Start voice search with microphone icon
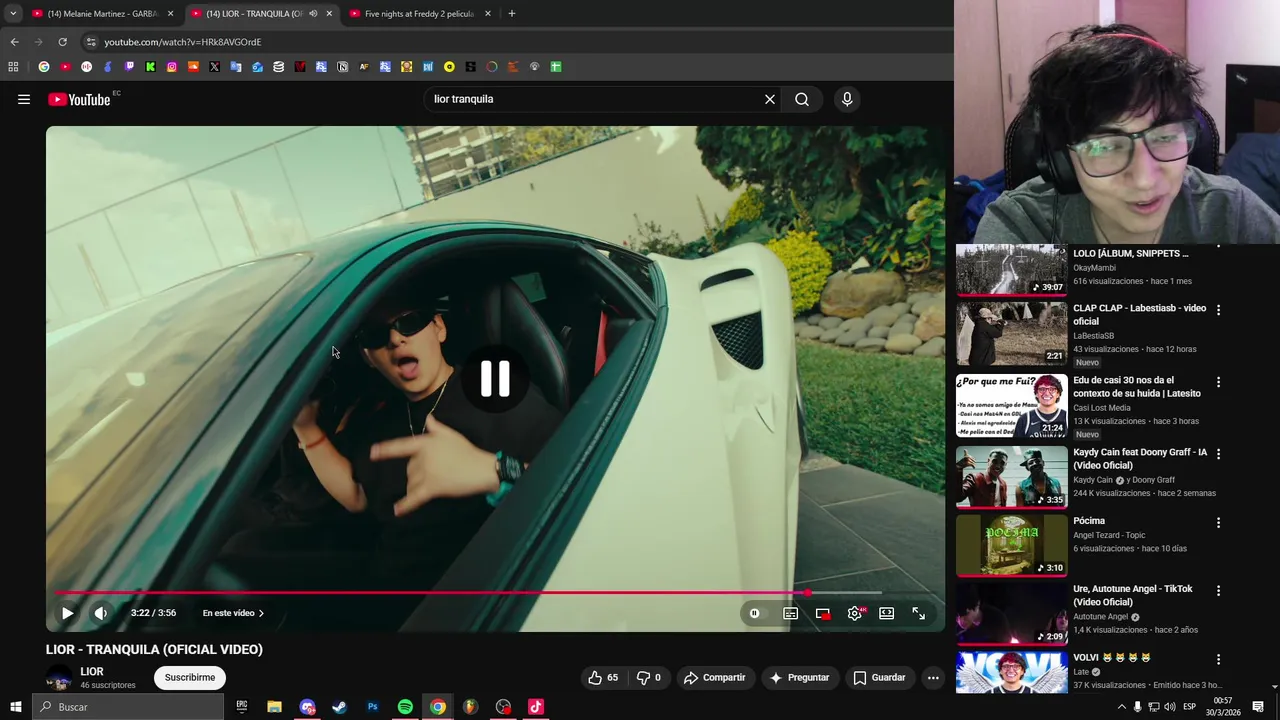This screenshot has height=720, width=1280. tap(847, 99)
